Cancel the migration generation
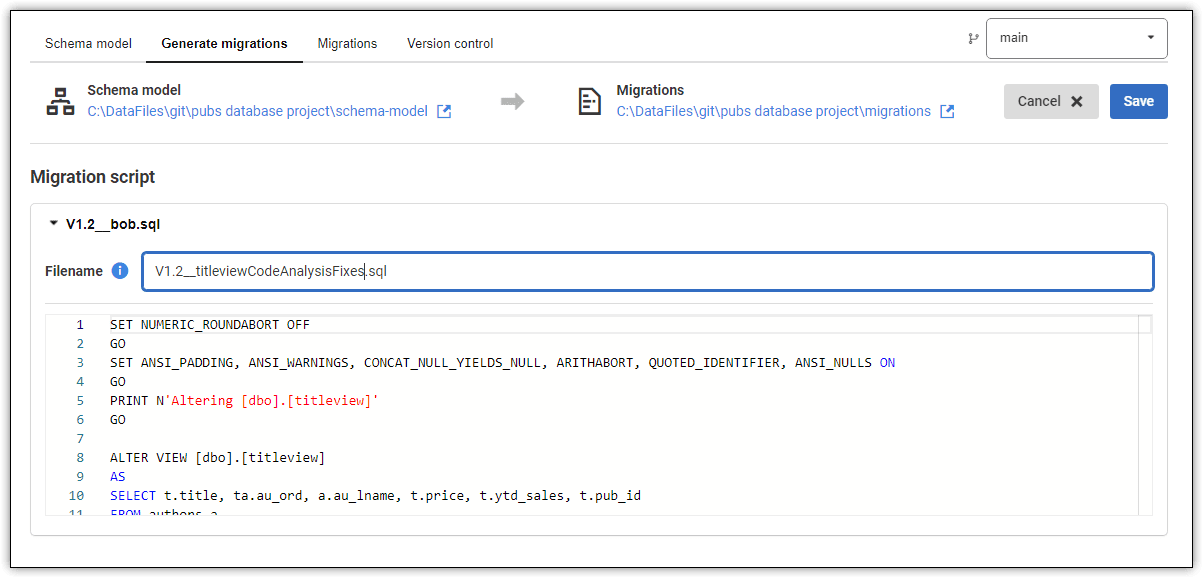 click(1051, 101)
